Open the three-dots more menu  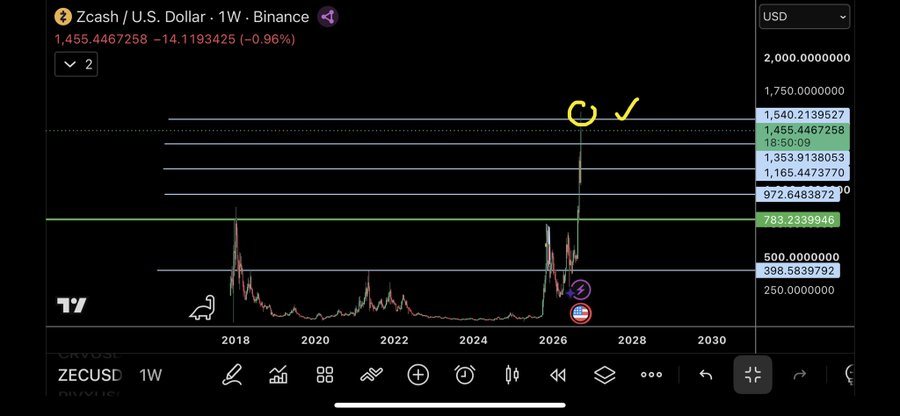pos(651,375)
